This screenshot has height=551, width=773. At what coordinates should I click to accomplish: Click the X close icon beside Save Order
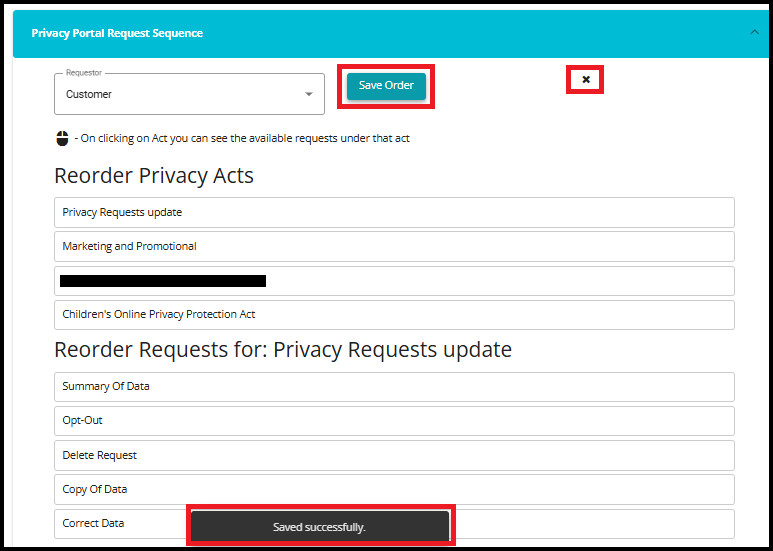(x=586, y=80)
